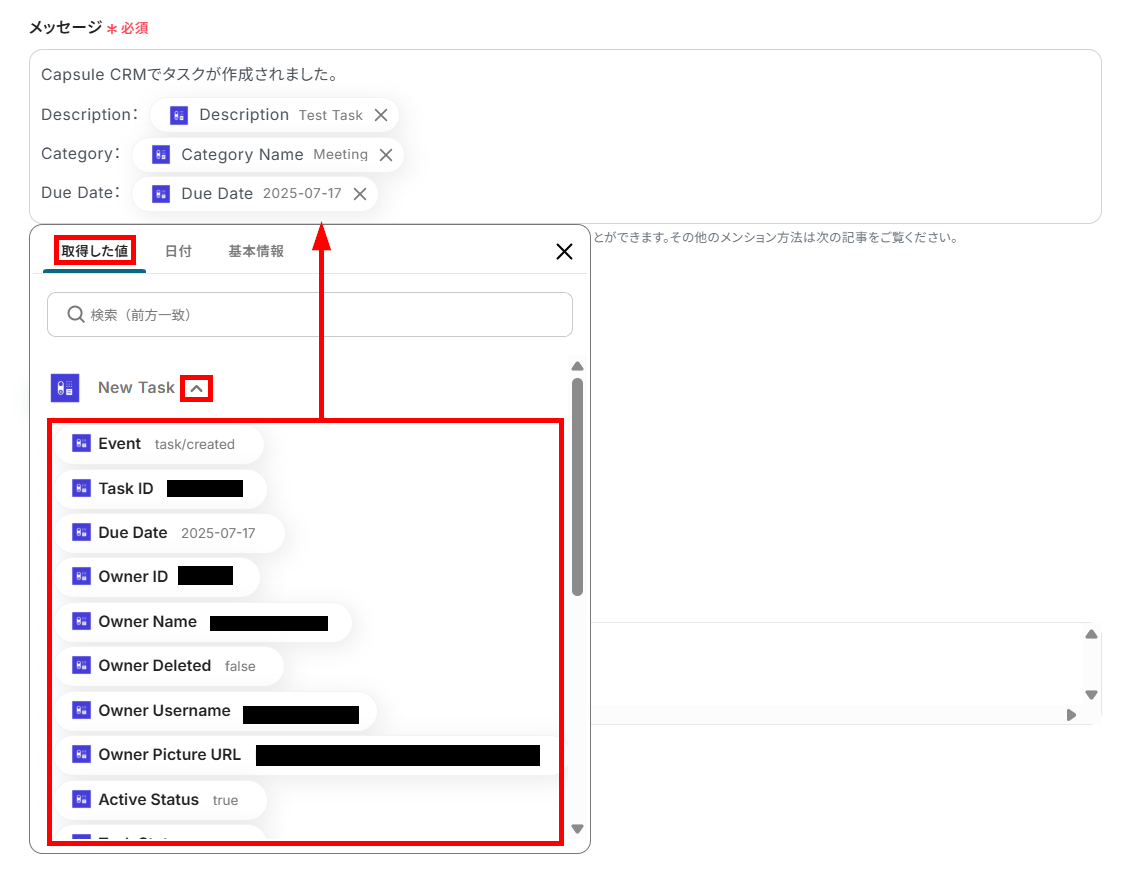Insert the Active Status true value
Viewport: 1131px width, 879px height.
[162, 800]
